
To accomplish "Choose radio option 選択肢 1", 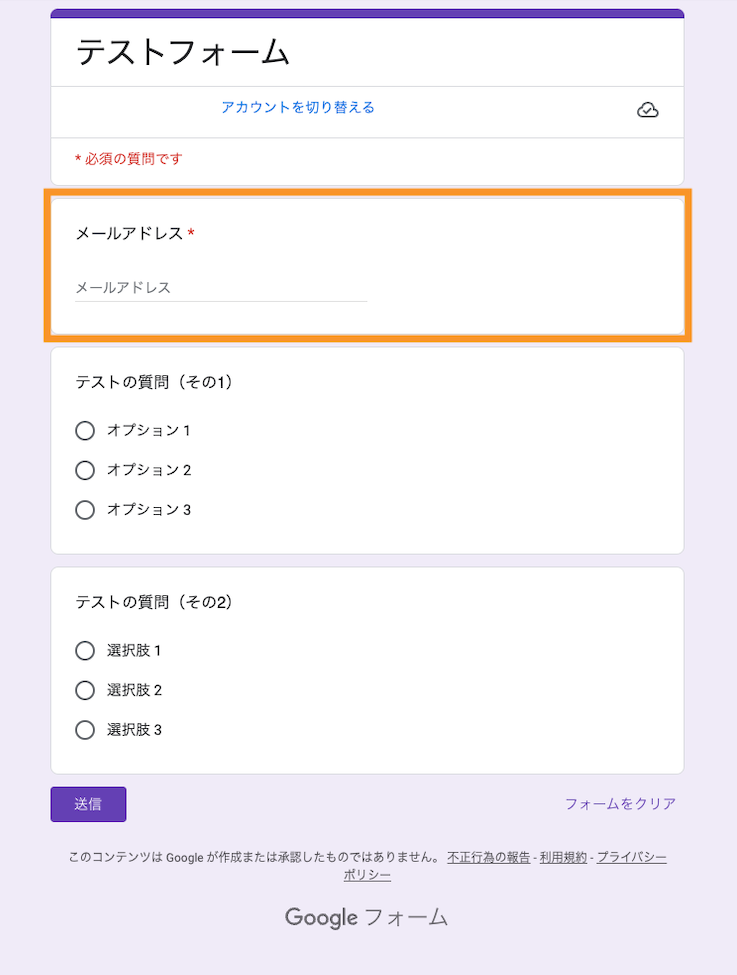I will pyautogui.click(x=85, y=650).
